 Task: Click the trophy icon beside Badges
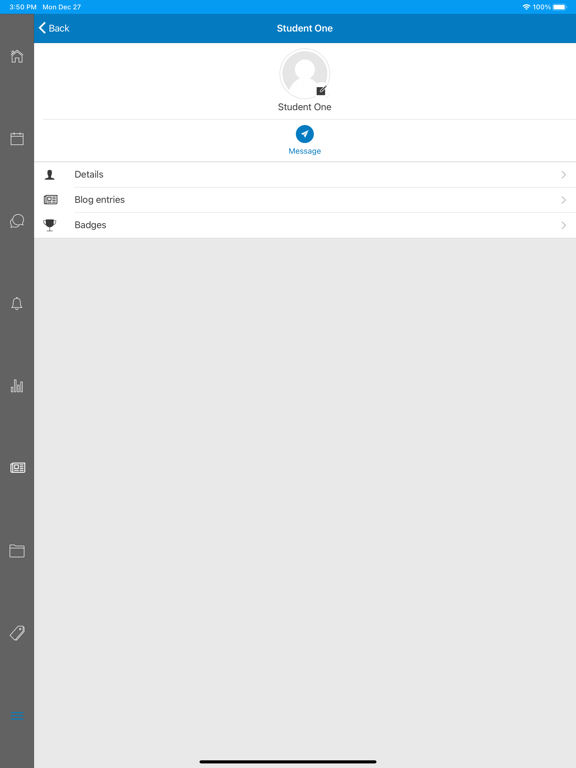(49, 225)
